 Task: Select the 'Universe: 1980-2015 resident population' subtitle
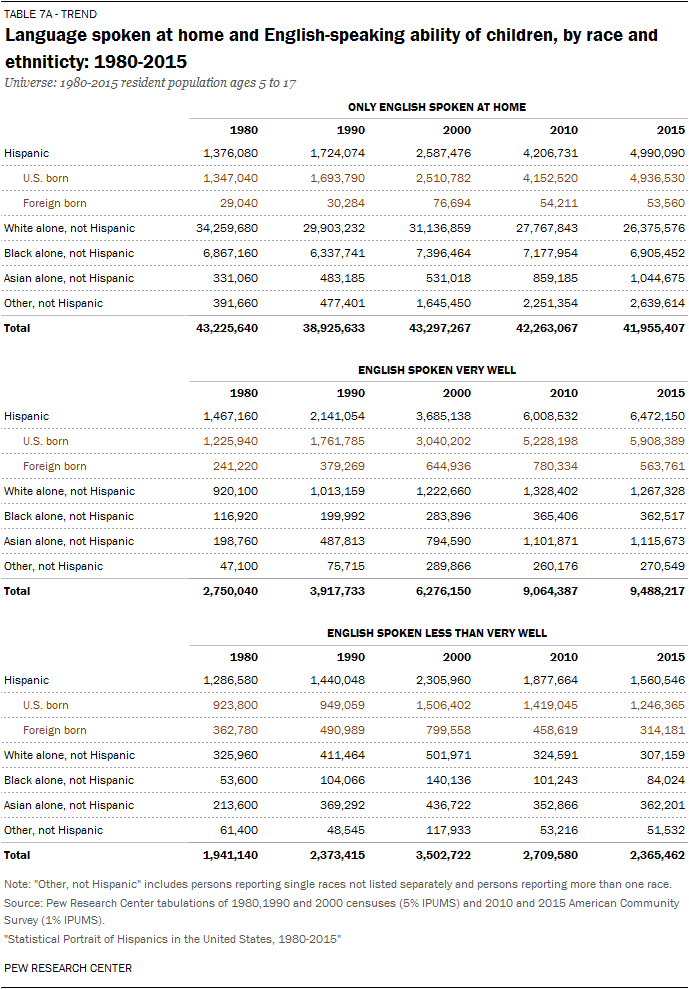tap(151, 82)
